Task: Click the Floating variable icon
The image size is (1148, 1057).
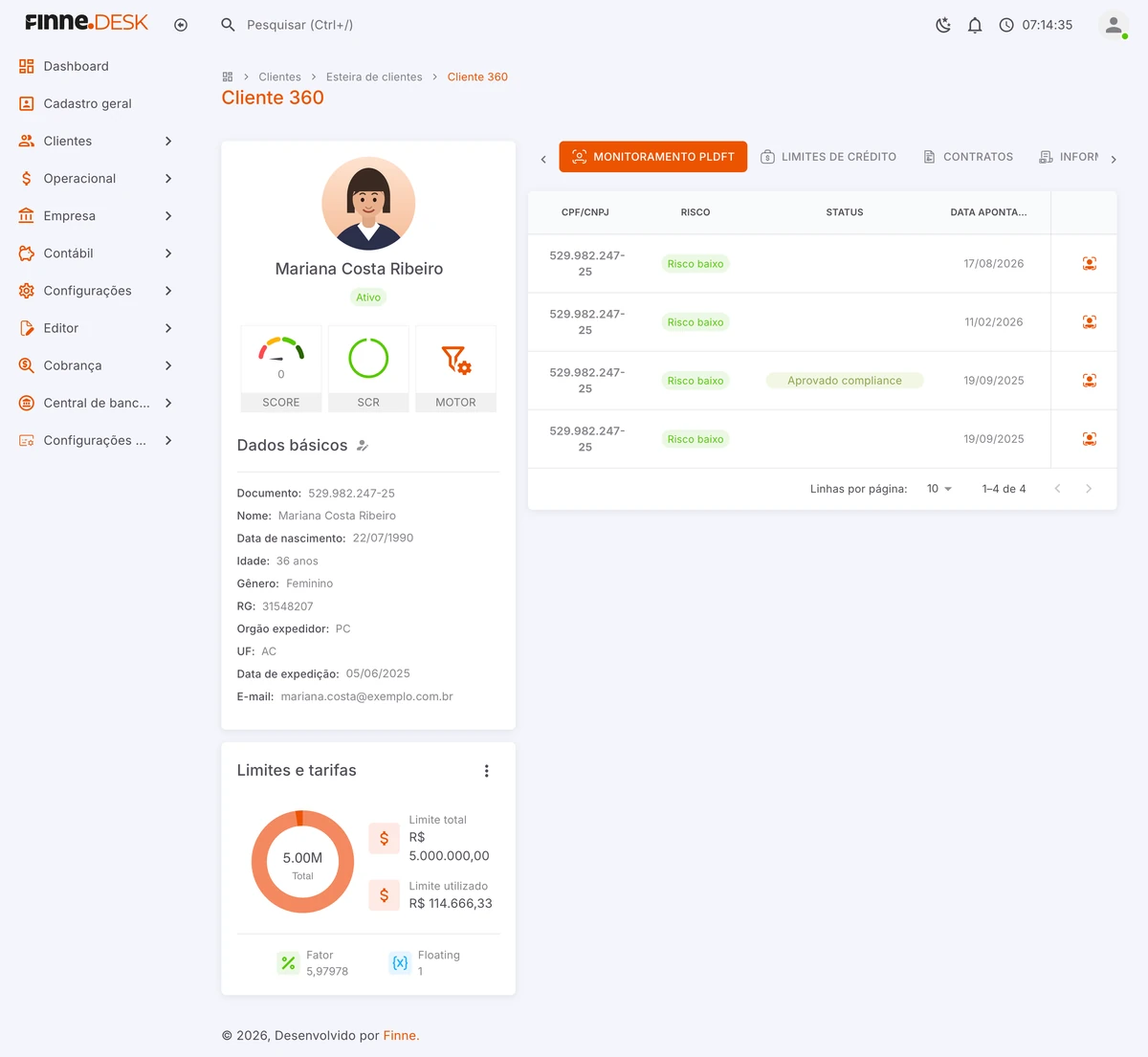Action: [400, 963]
